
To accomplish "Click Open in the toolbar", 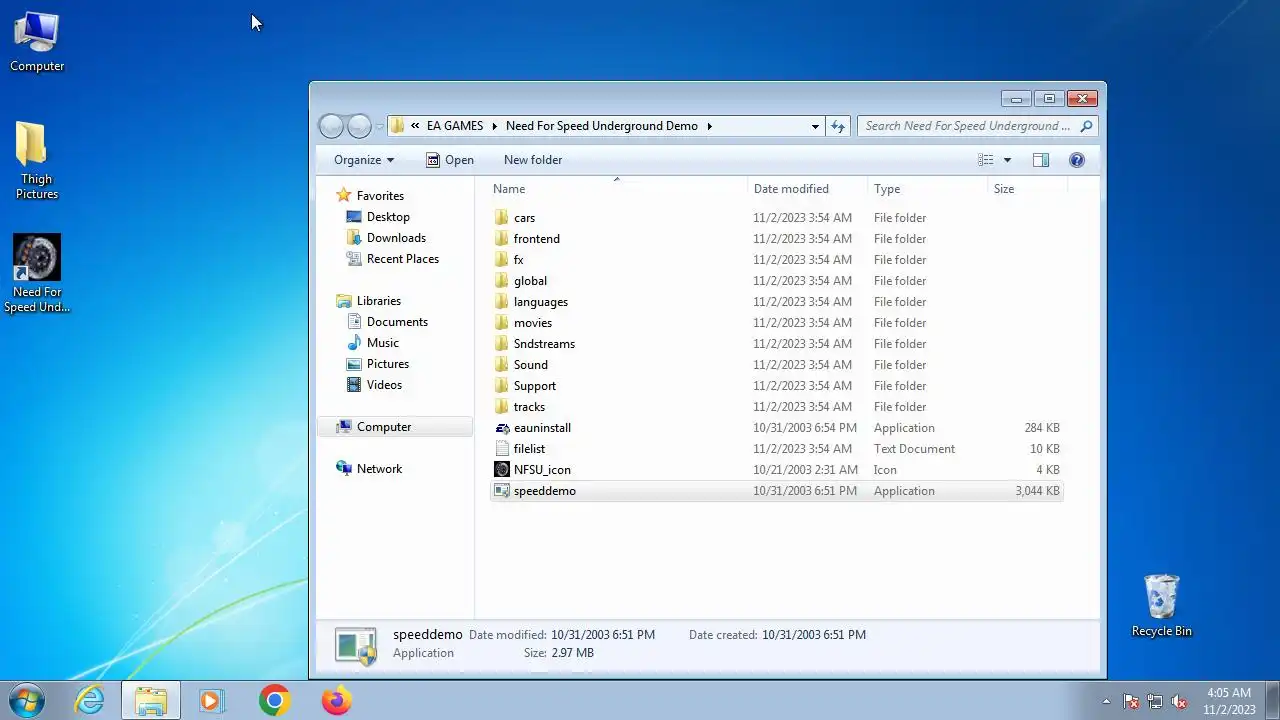I will (449, 160).
